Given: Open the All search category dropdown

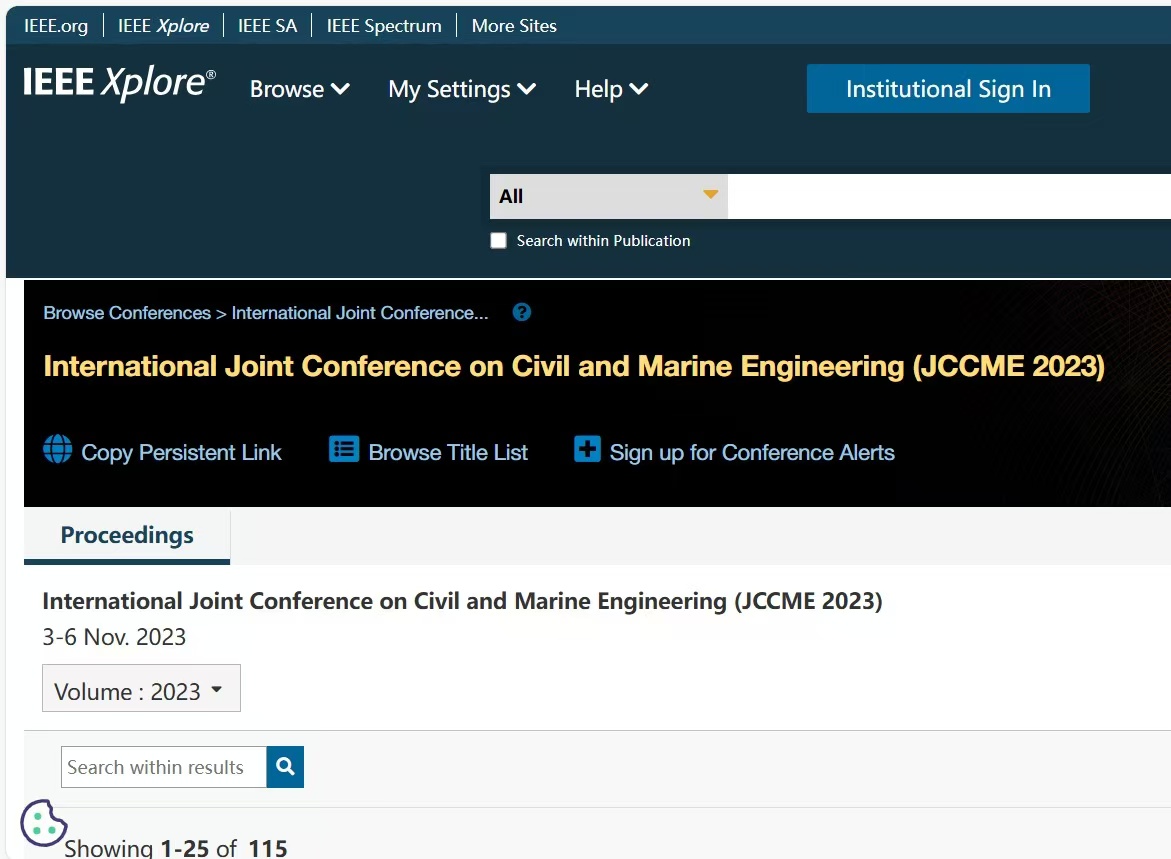Looking at the screenshot, I should pyautogui.click(x=608, y=196).
